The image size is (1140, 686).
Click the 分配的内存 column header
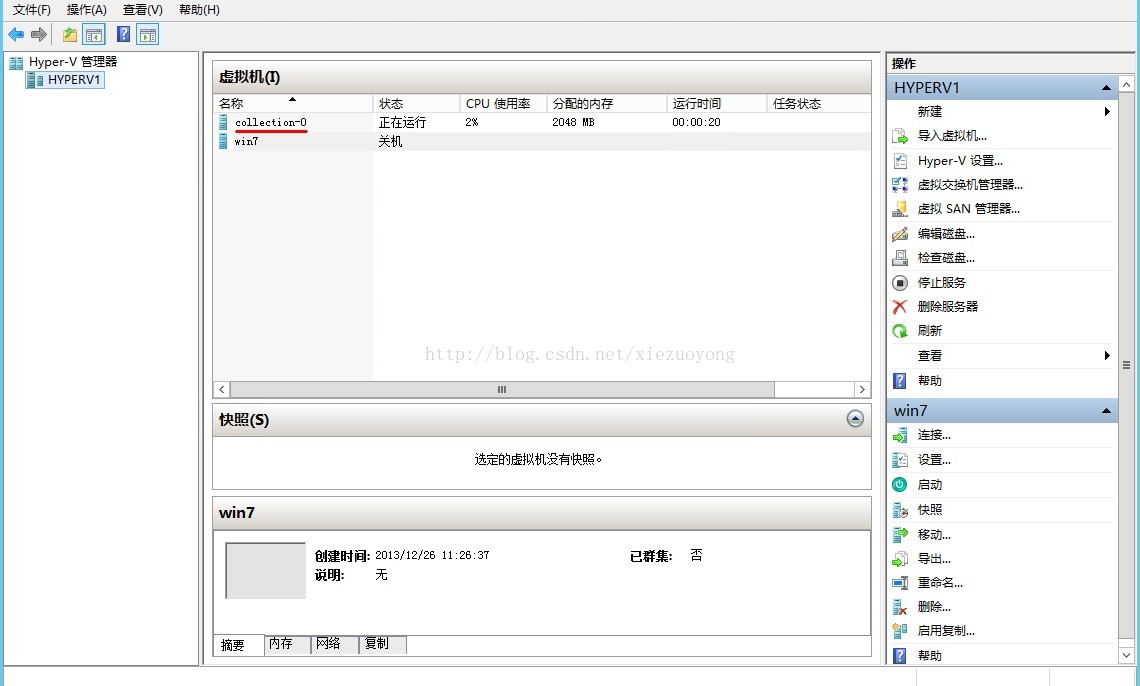(606, 103)
